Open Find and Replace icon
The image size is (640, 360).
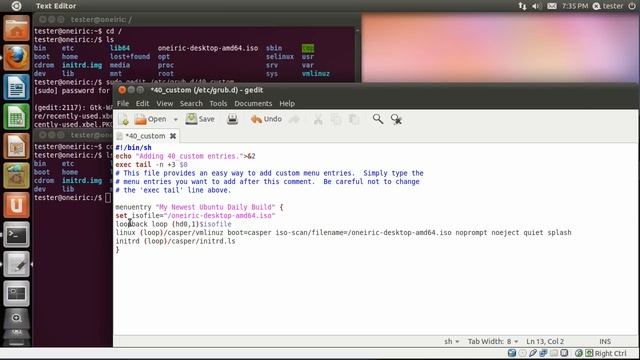click(396, 119)
